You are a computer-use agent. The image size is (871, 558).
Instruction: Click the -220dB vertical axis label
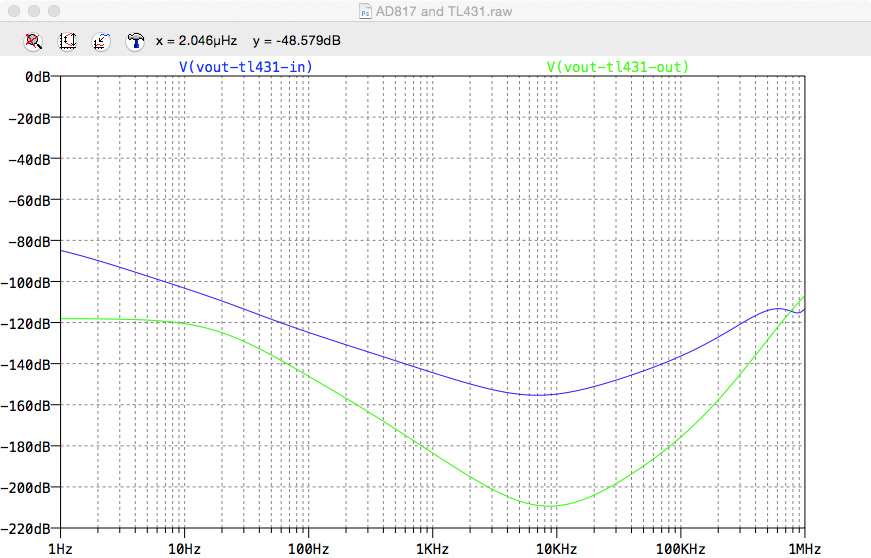point(26,529)
